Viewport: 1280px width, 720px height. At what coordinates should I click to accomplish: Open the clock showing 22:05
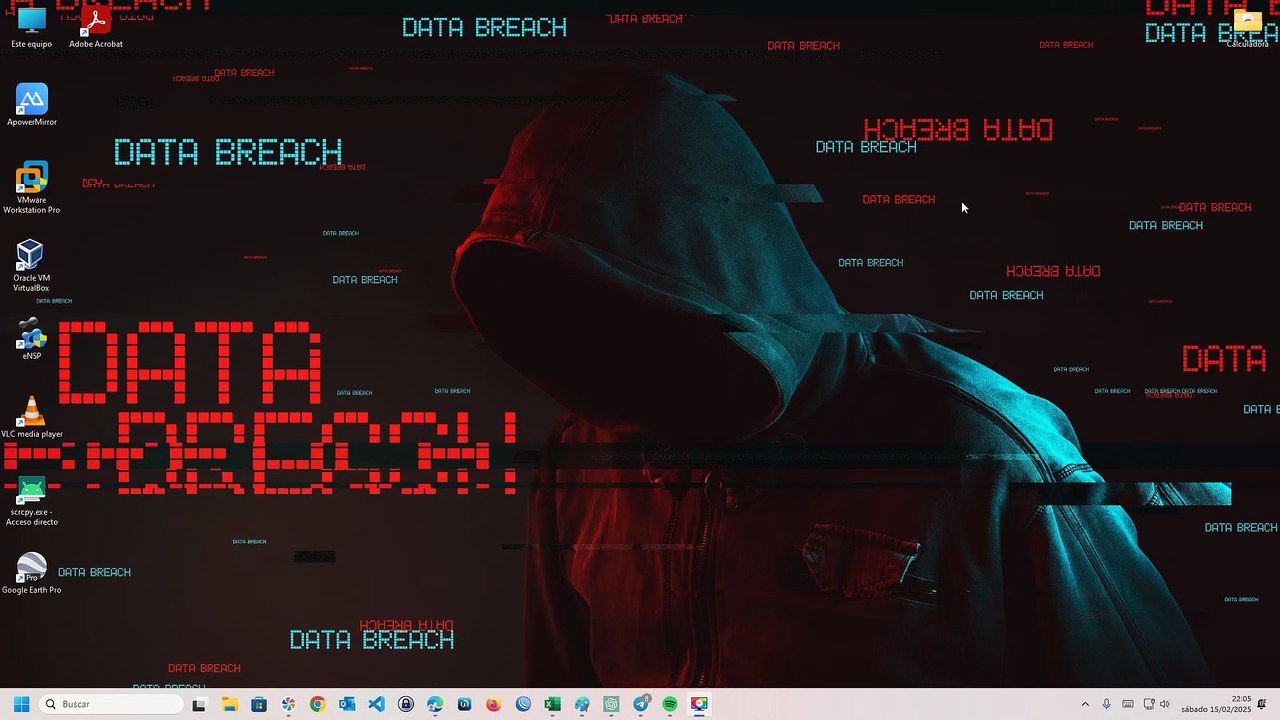pyautogui.click(x=1216, y=704)
